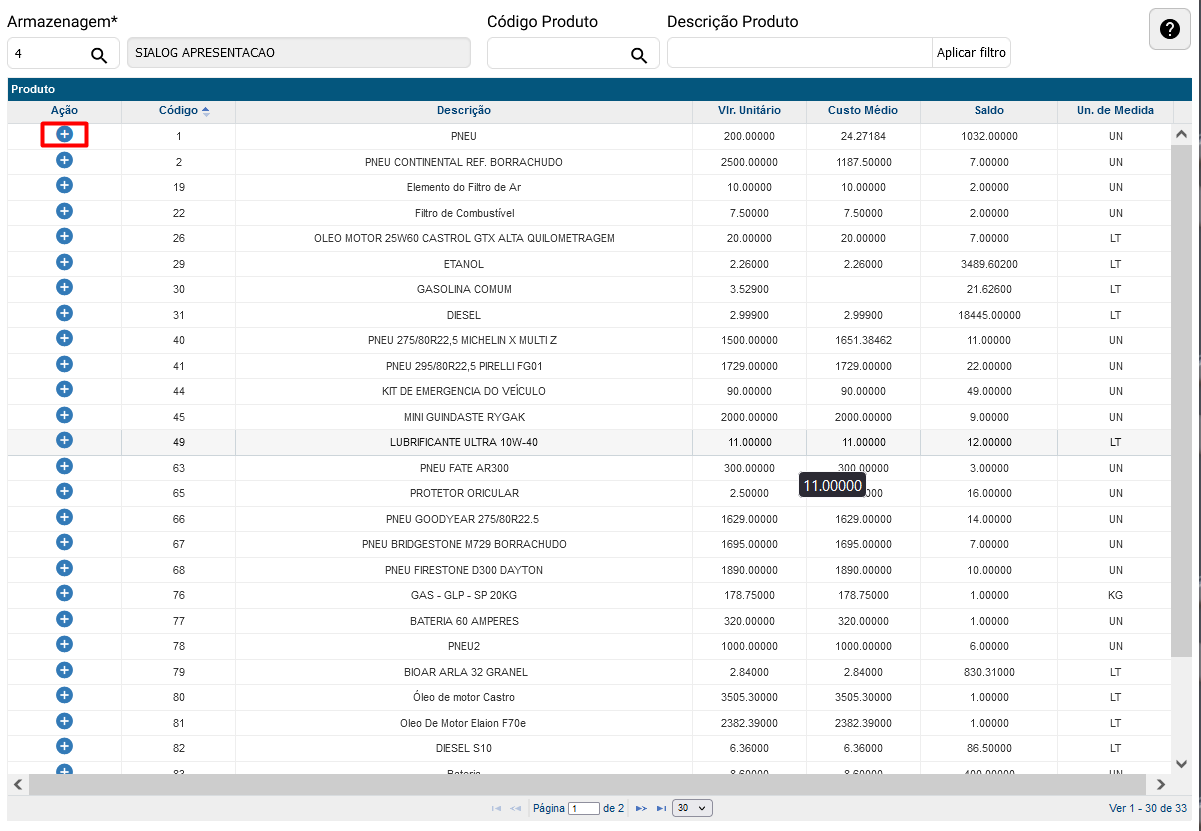Add MINI GUINDASTE RYGAK using plus icon
This screenshot has width=1201, height=831.
(x=64, y=415)
